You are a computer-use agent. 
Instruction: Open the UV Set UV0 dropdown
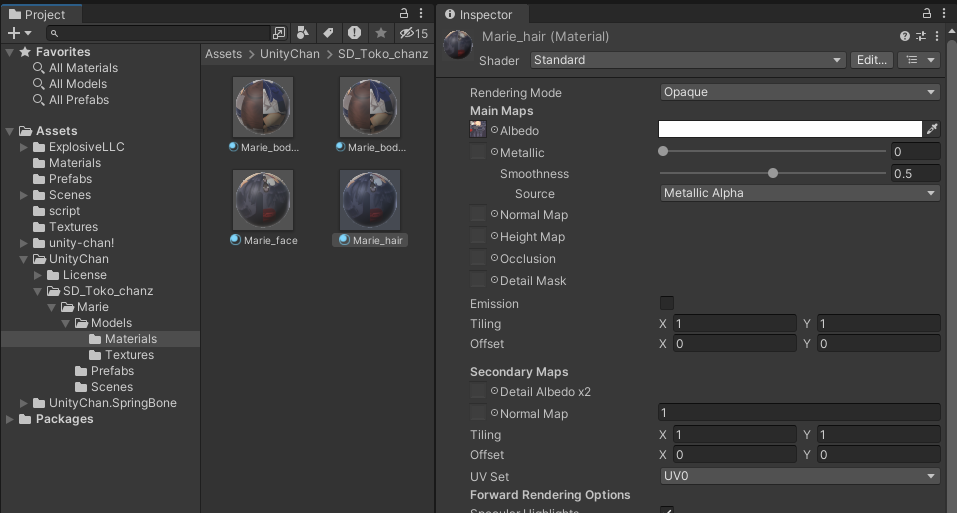[800, 476]
